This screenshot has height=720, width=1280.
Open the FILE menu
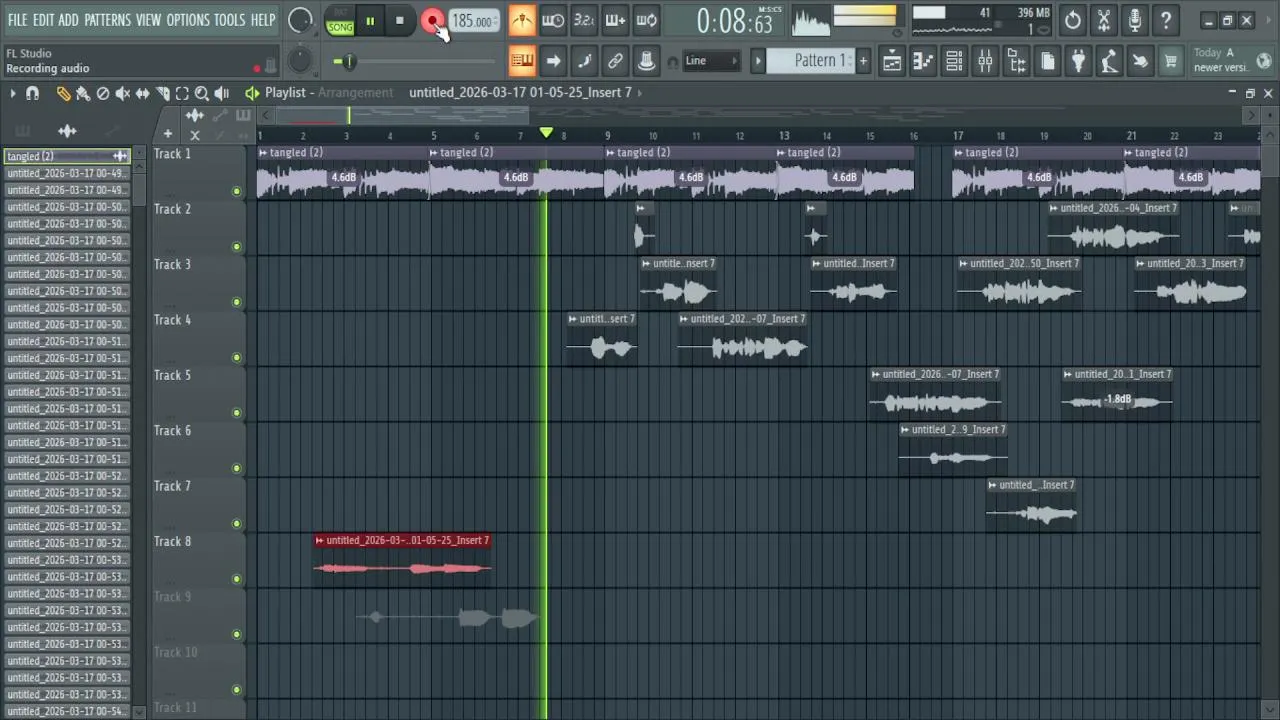17,20
